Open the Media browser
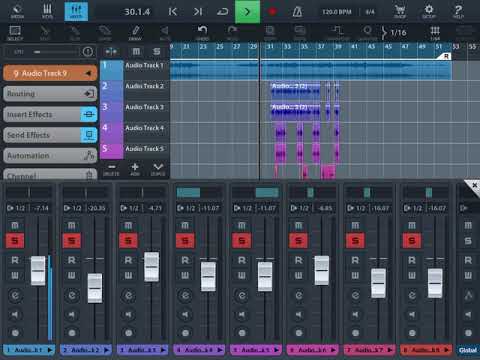 pyautogui.click(x=17, y=11)
